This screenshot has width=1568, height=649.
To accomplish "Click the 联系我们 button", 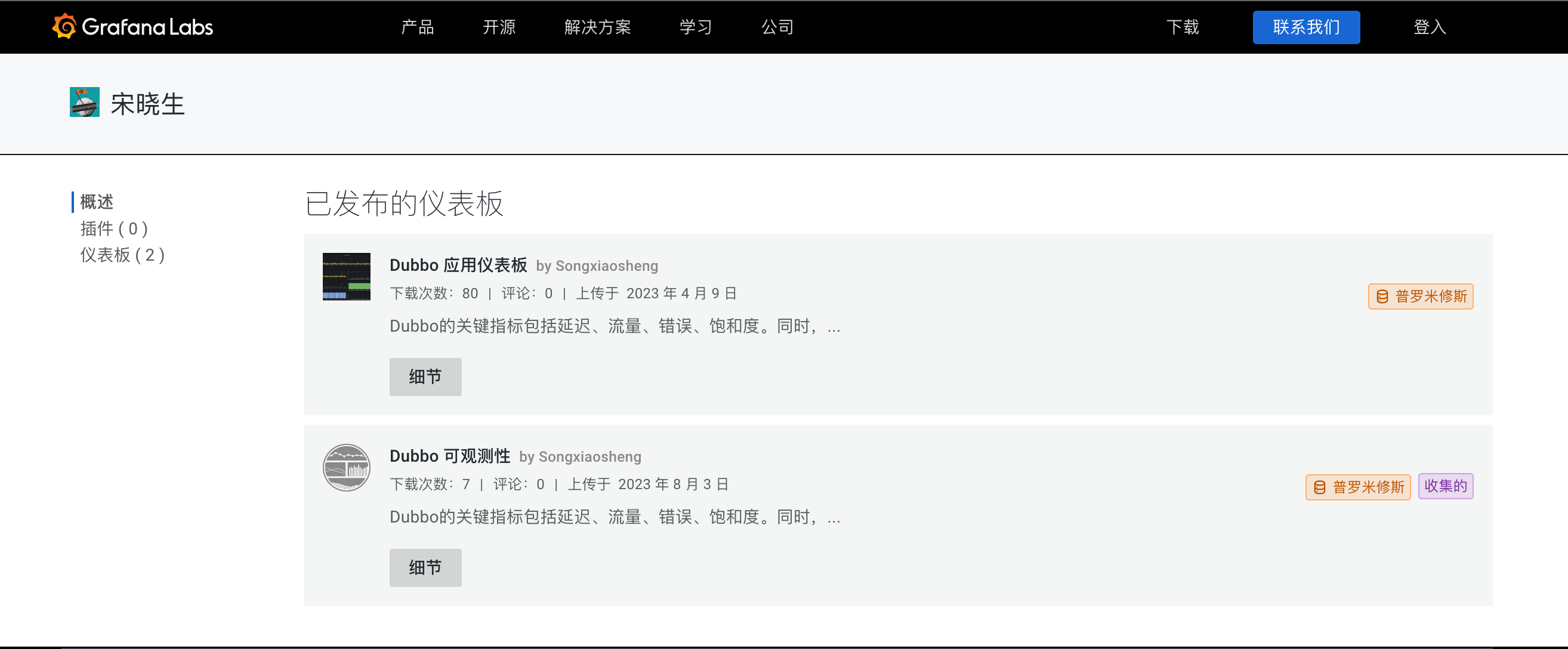I will point(1306,27).
